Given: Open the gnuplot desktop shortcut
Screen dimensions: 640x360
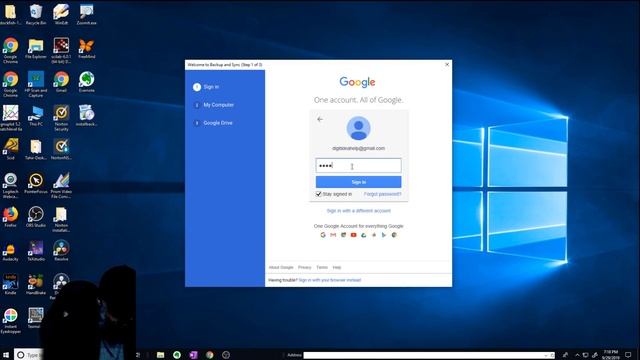Looking at the screenshot, I should click(11, 118).
